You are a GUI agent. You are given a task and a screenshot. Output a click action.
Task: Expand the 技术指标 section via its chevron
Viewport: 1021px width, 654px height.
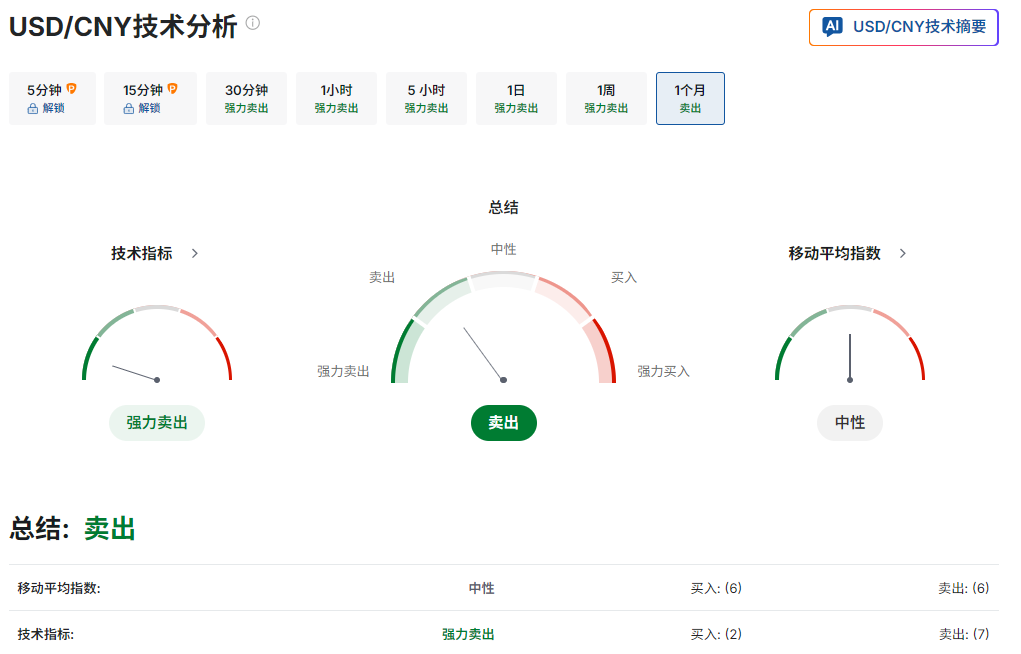pyautogui.click(x=195, y=254)
